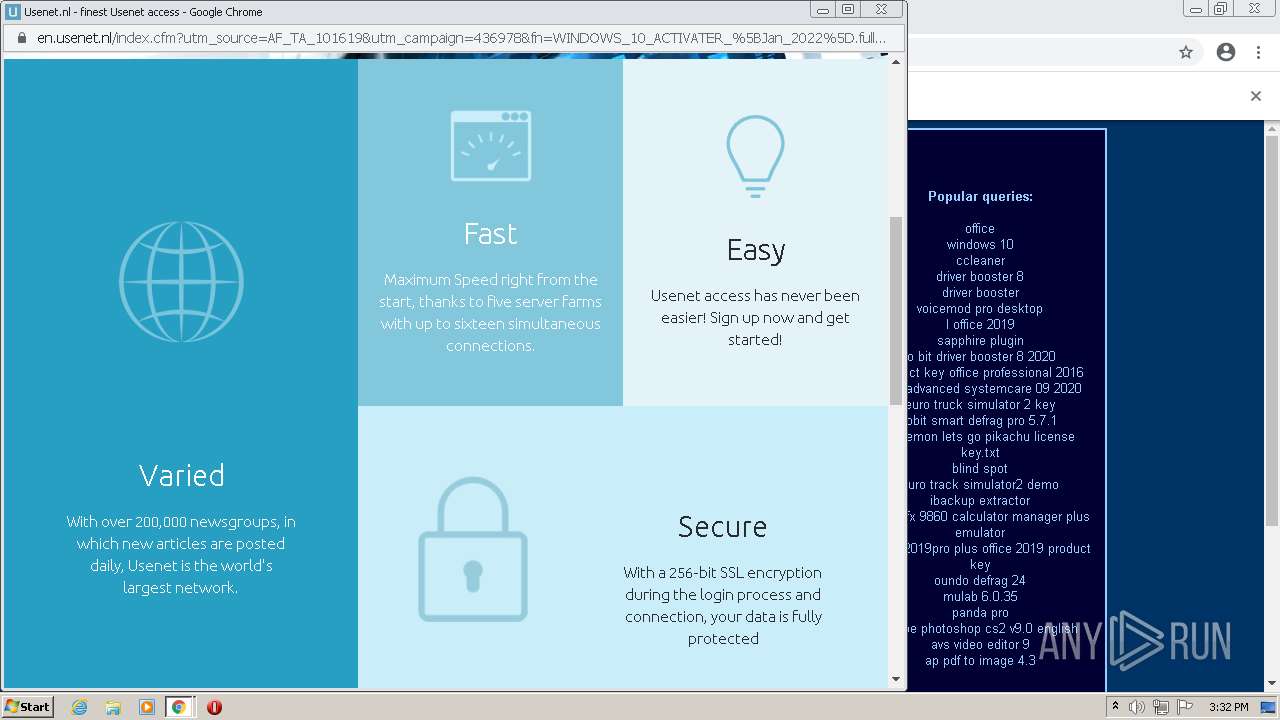This screenshot has width=1280, height=720.
Task: Click the 'Fast' heading
Action: pos(490,233)
